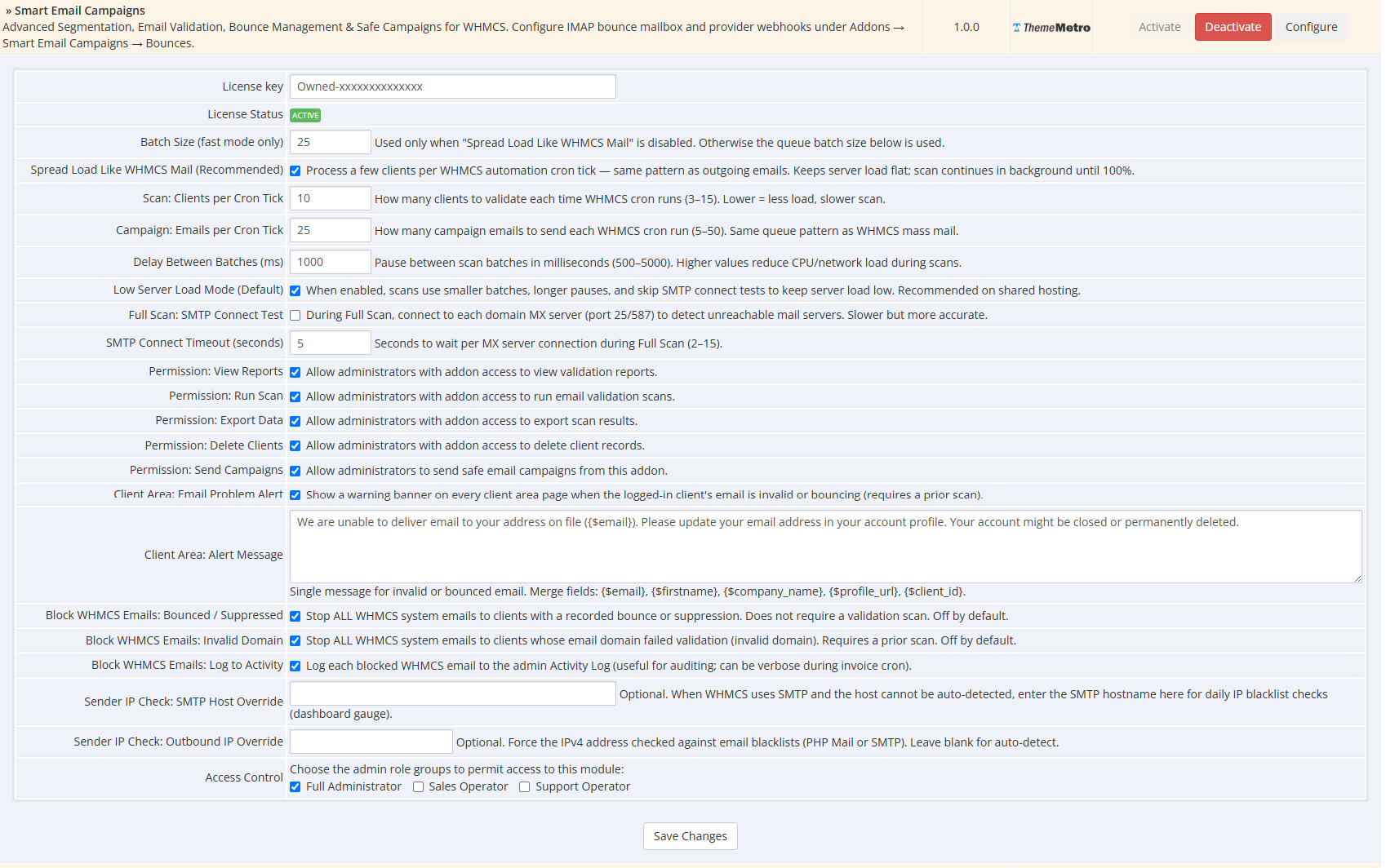Toggle Permission View Reports checkbox
Image resolution: width=1386 pixels, height=868 pixels.
click(x=295, y=372)
